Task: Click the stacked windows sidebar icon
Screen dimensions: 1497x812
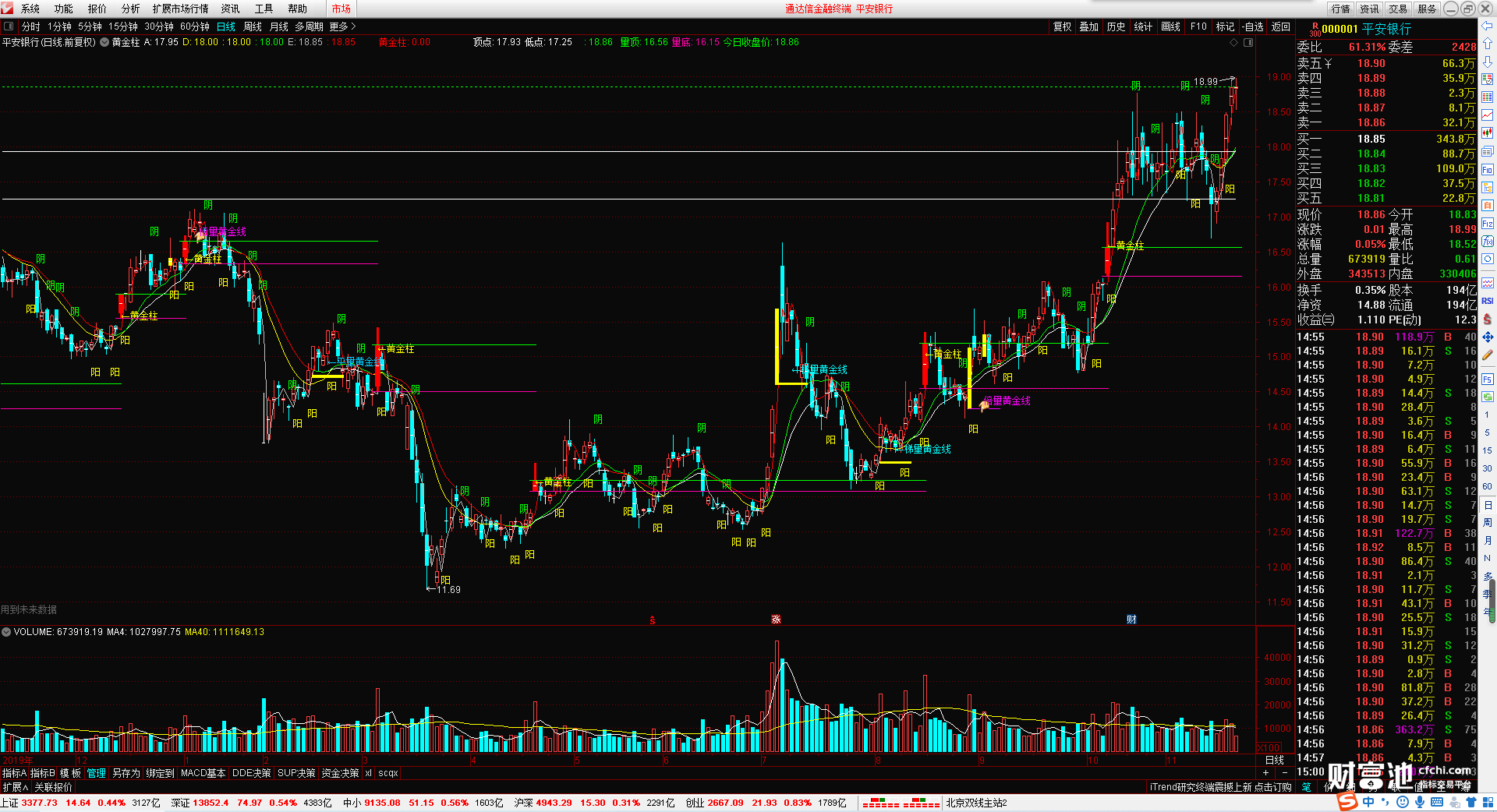Action: [x=1487, y=151]
